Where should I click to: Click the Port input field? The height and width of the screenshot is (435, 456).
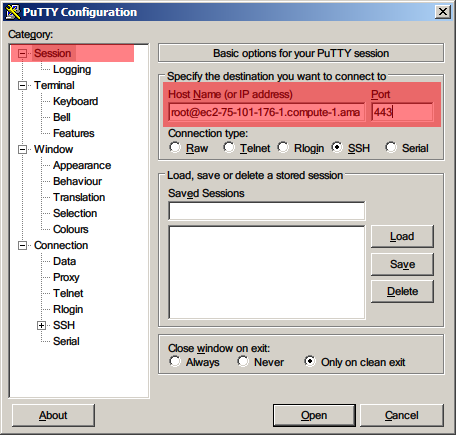[402, 112]
